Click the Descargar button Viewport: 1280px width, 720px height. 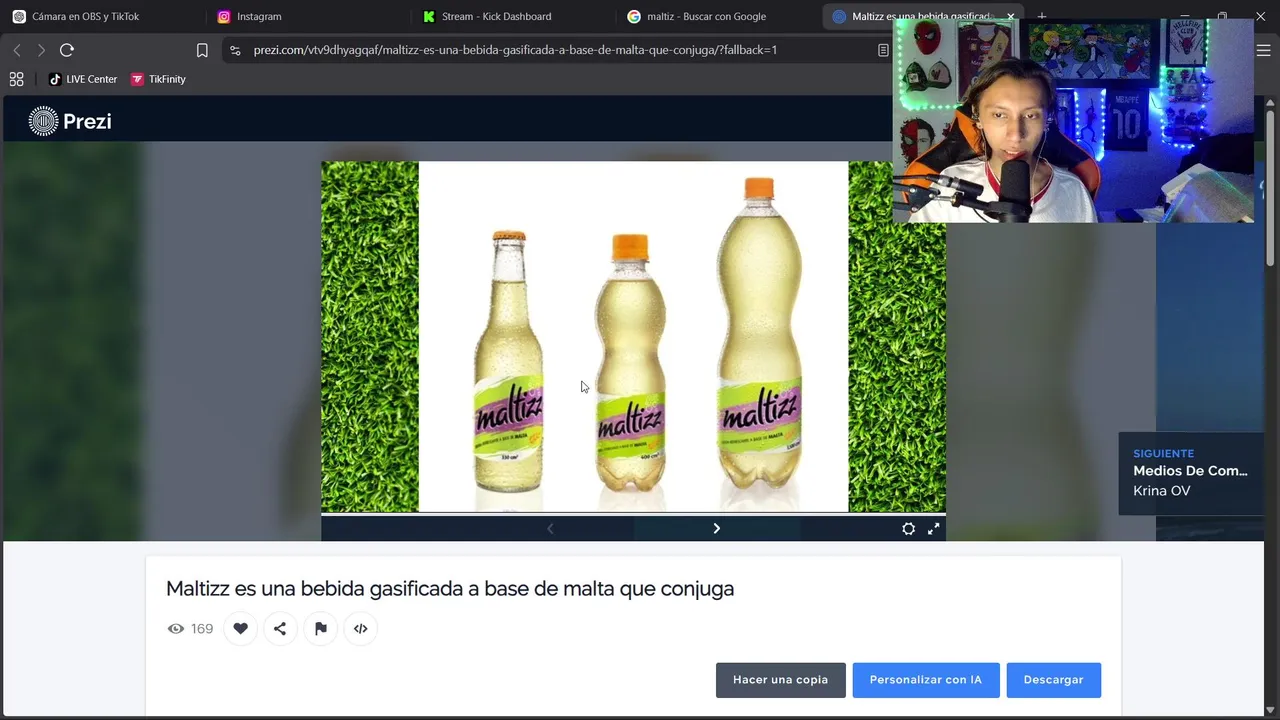coord(1053,680)
